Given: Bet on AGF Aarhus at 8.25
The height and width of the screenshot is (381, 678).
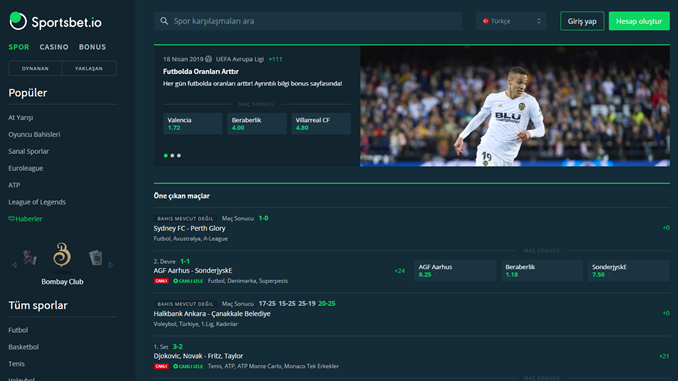Looking at the screenshot, I should coord(455,270).
